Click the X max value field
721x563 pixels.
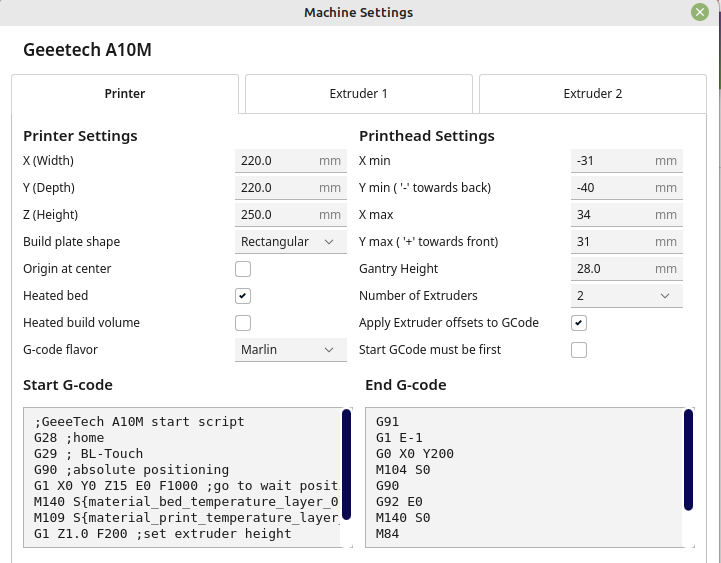tap(627, 215)
